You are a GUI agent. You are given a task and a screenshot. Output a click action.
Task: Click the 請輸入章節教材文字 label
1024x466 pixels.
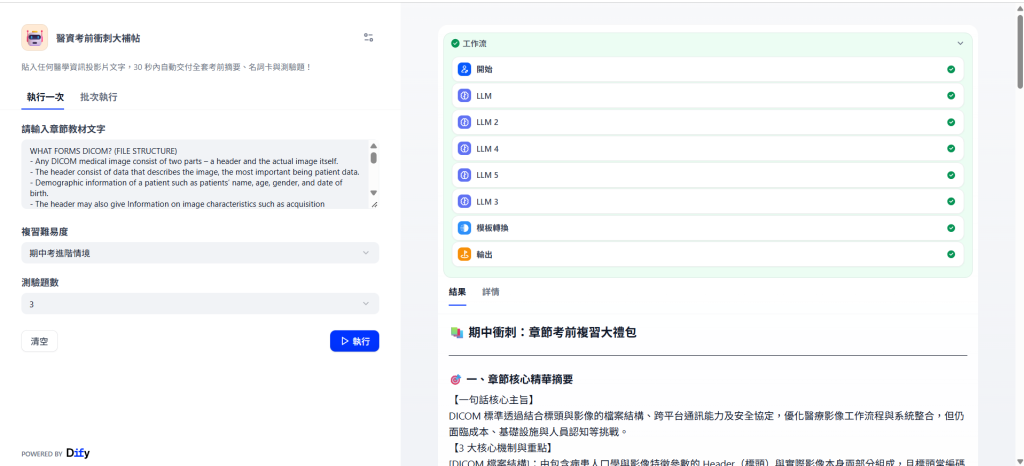click(x=63, y=129)
